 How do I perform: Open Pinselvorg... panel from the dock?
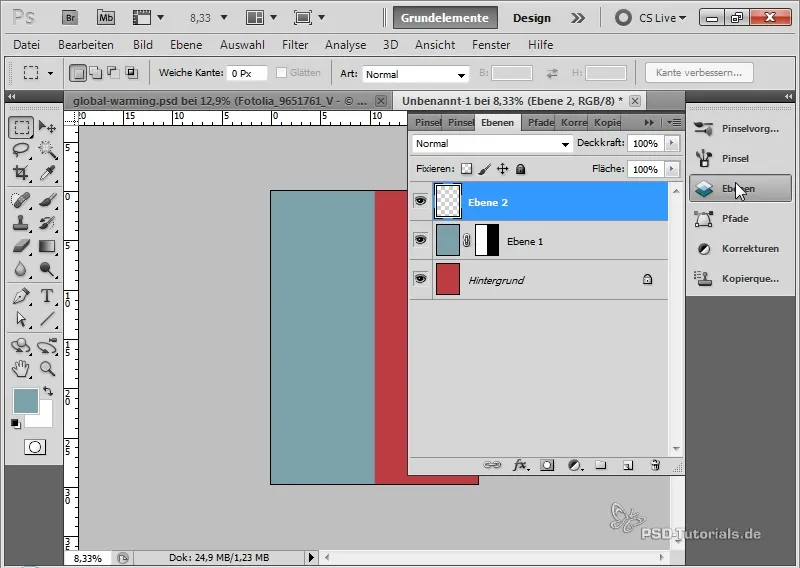click(740, 129)
